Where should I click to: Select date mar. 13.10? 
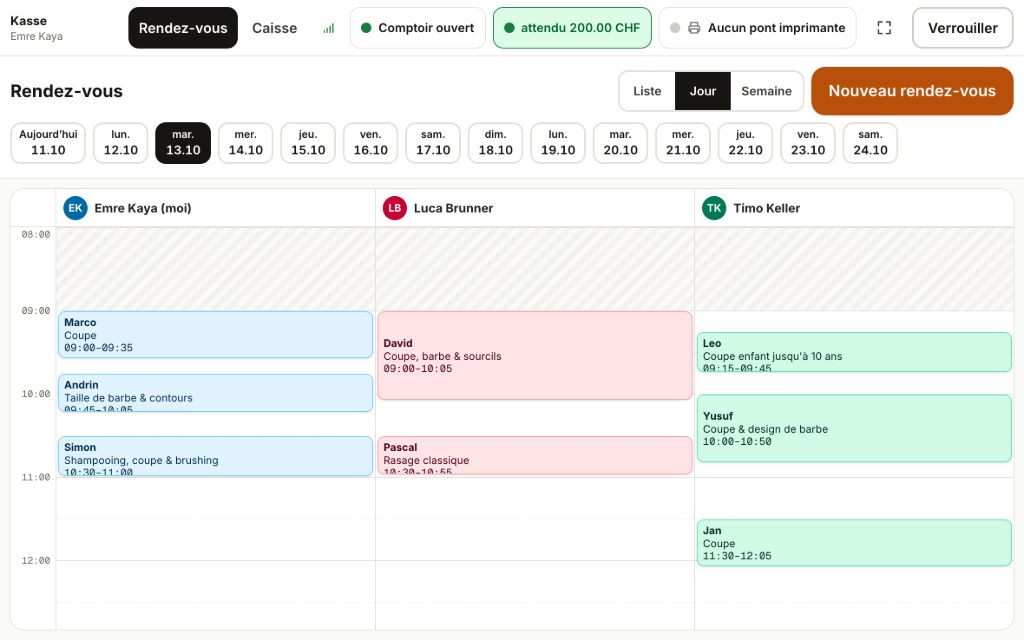pos(183,142)
